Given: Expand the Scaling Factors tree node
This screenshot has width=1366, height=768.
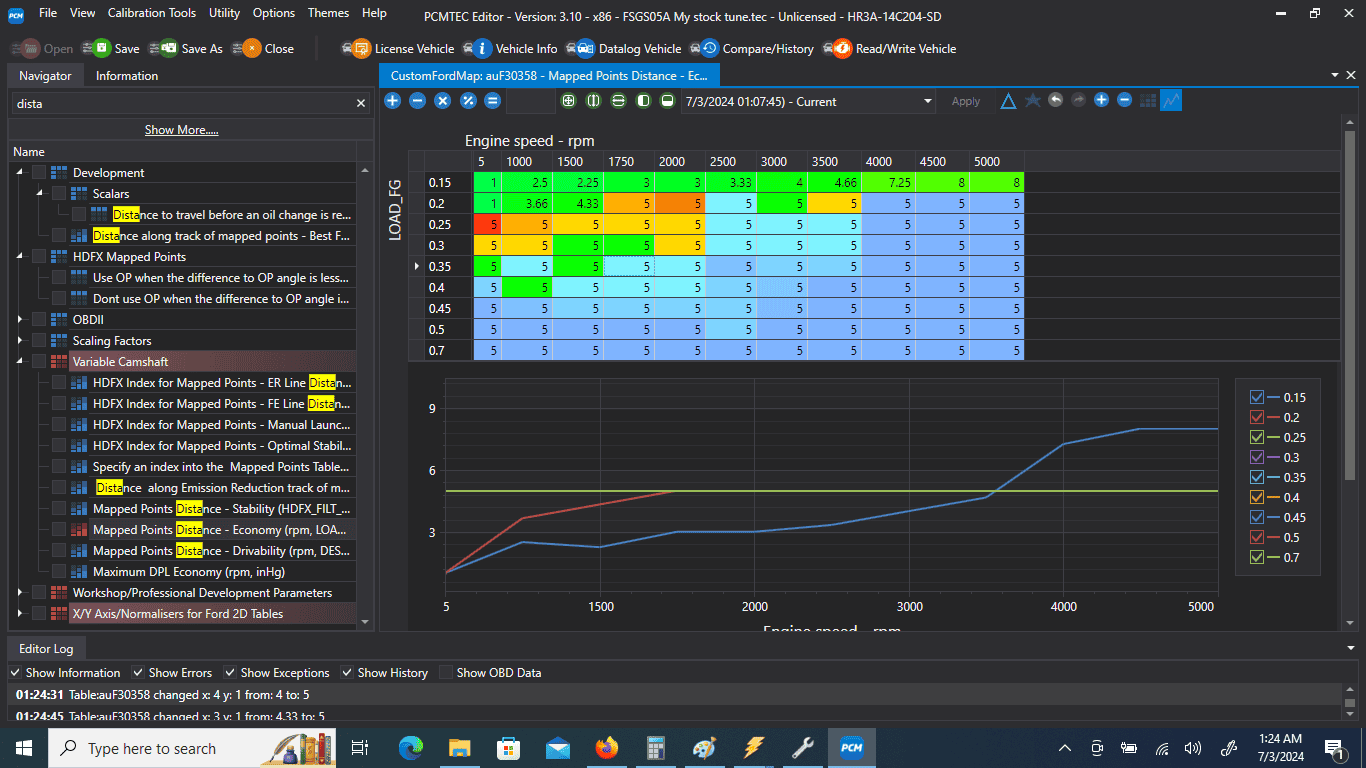Looking at the screenshot, I should 20,341.
